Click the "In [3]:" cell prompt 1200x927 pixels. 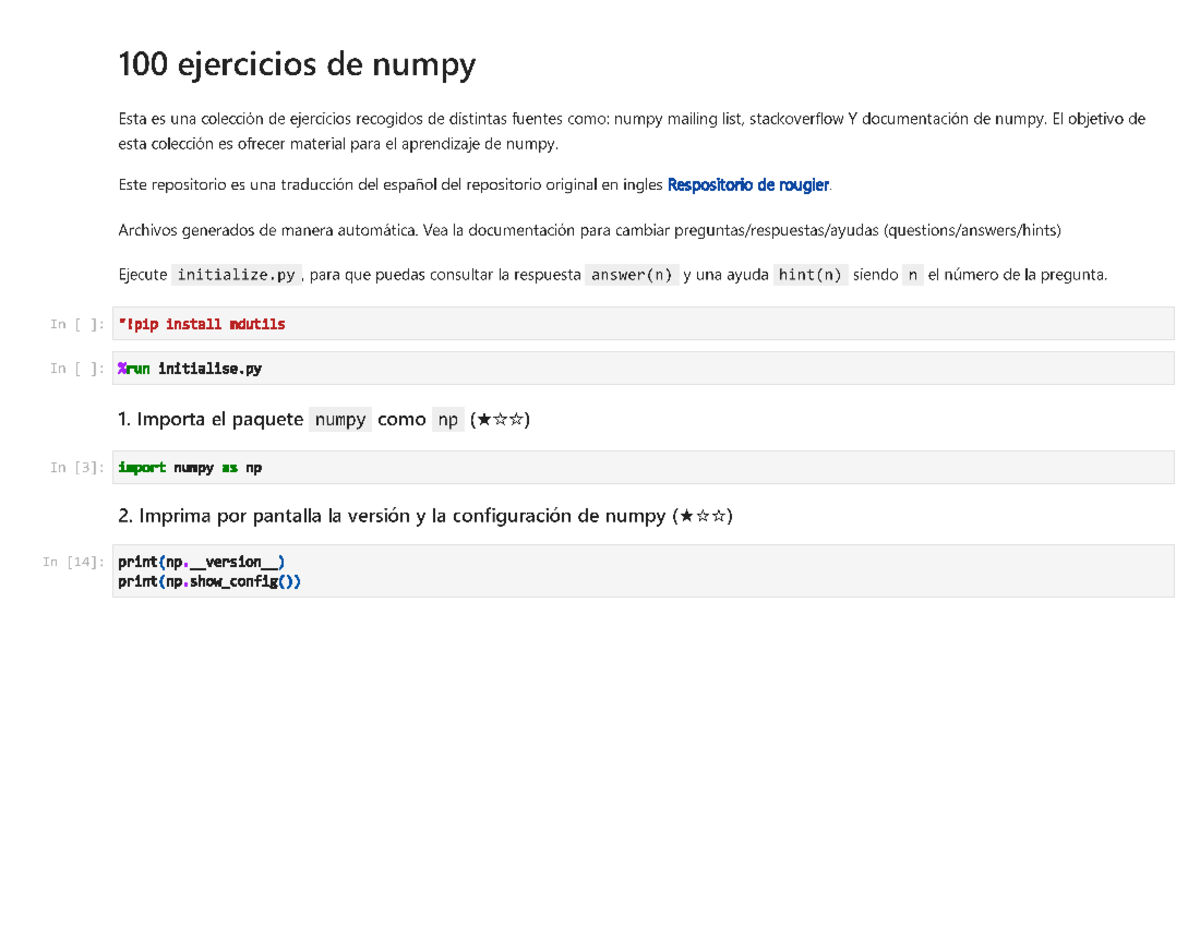76,466
